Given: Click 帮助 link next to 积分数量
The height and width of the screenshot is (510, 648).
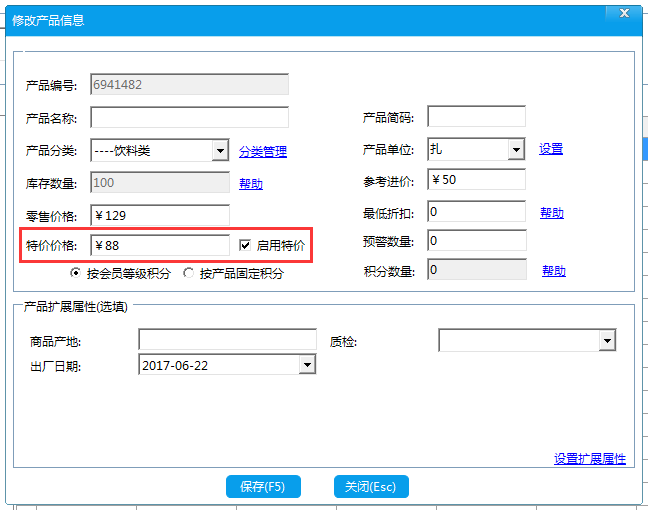Looking at the screenshot, I should [554, 271].
